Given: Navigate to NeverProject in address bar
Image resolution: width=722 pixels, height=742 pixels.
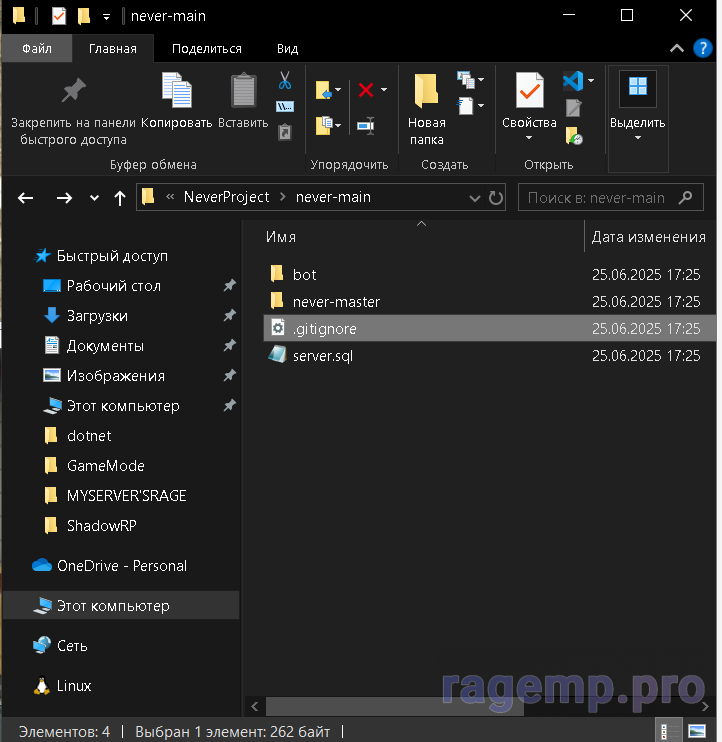Looking at the screenshot, I should coord(226,197).
